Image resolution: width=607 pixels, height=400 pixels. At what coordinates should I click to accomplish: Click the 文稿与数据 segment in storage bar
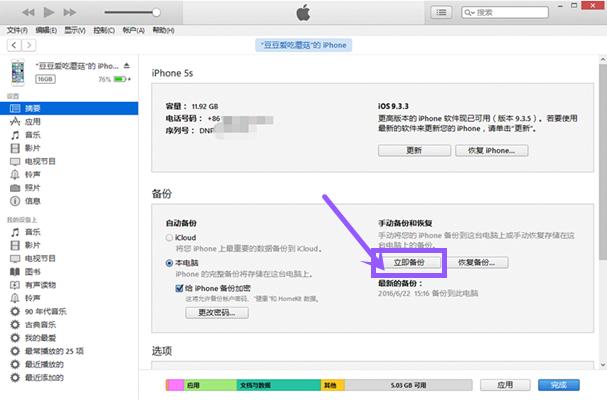[278, 385]
